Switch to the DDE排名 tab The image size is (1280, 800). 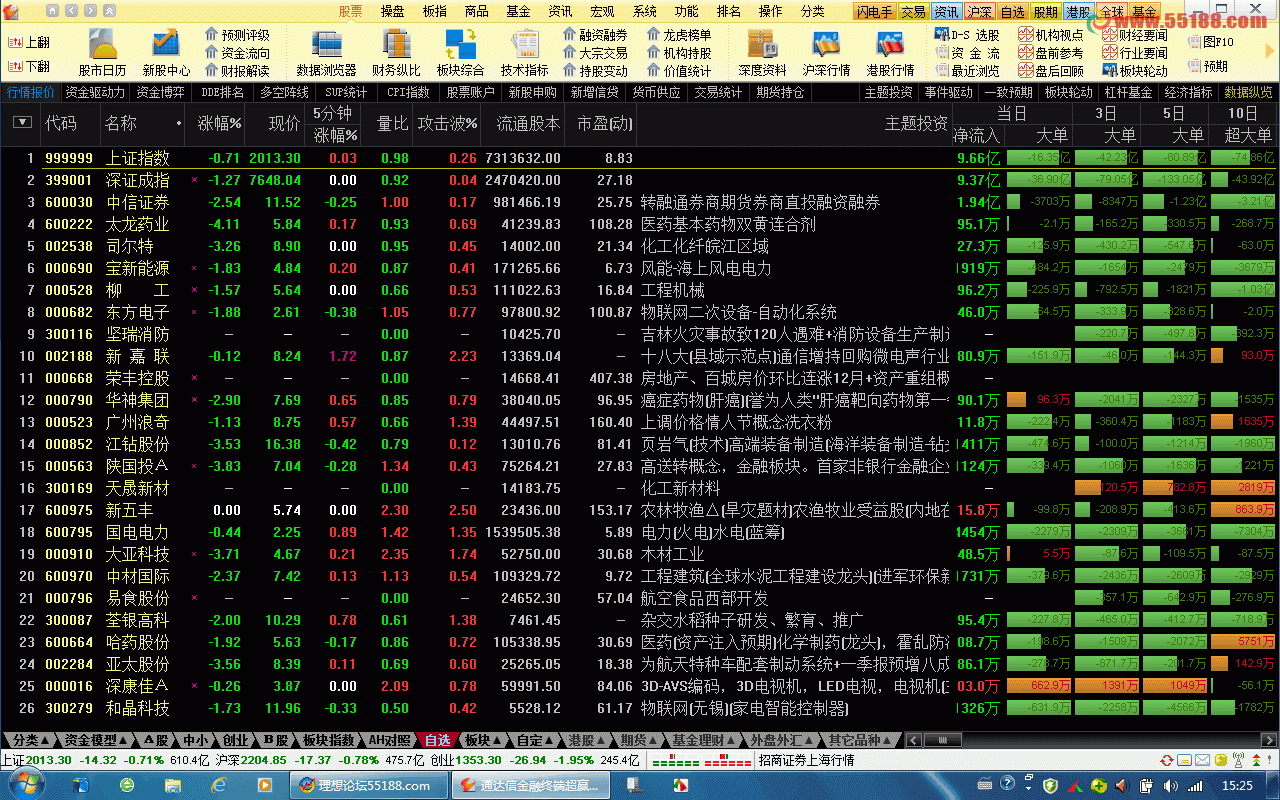pyautogui.click(x=223, y=92)
